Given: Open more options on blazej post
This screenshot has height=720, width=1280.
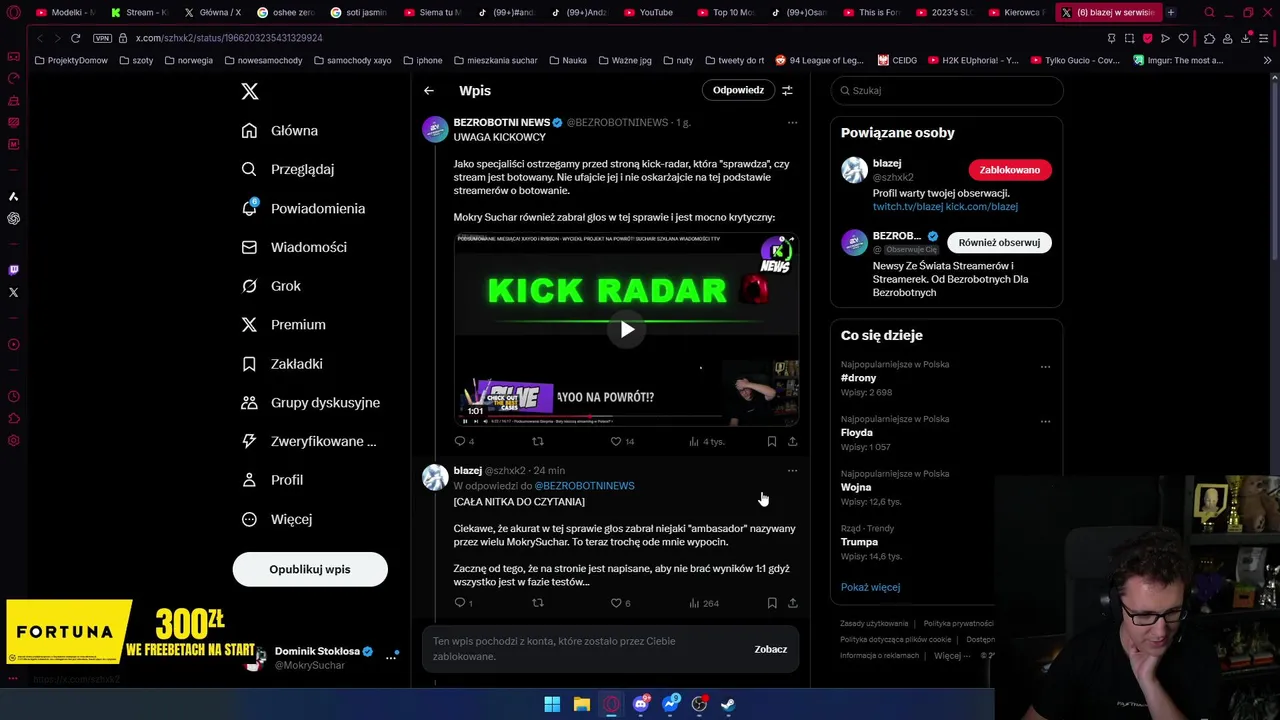Looking at the screenshot, I should (792, 470).
